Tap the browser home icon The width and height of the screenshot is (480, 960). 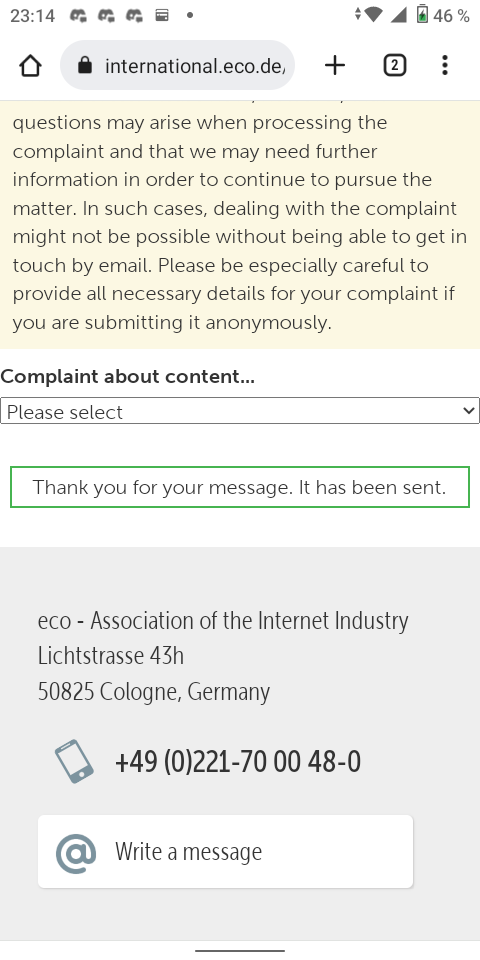[30, 66]
